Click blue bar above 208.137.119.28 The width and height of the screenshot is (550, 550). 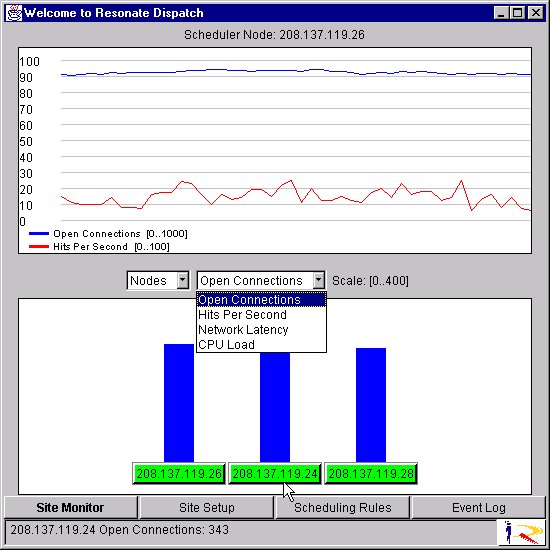[371, 405]
